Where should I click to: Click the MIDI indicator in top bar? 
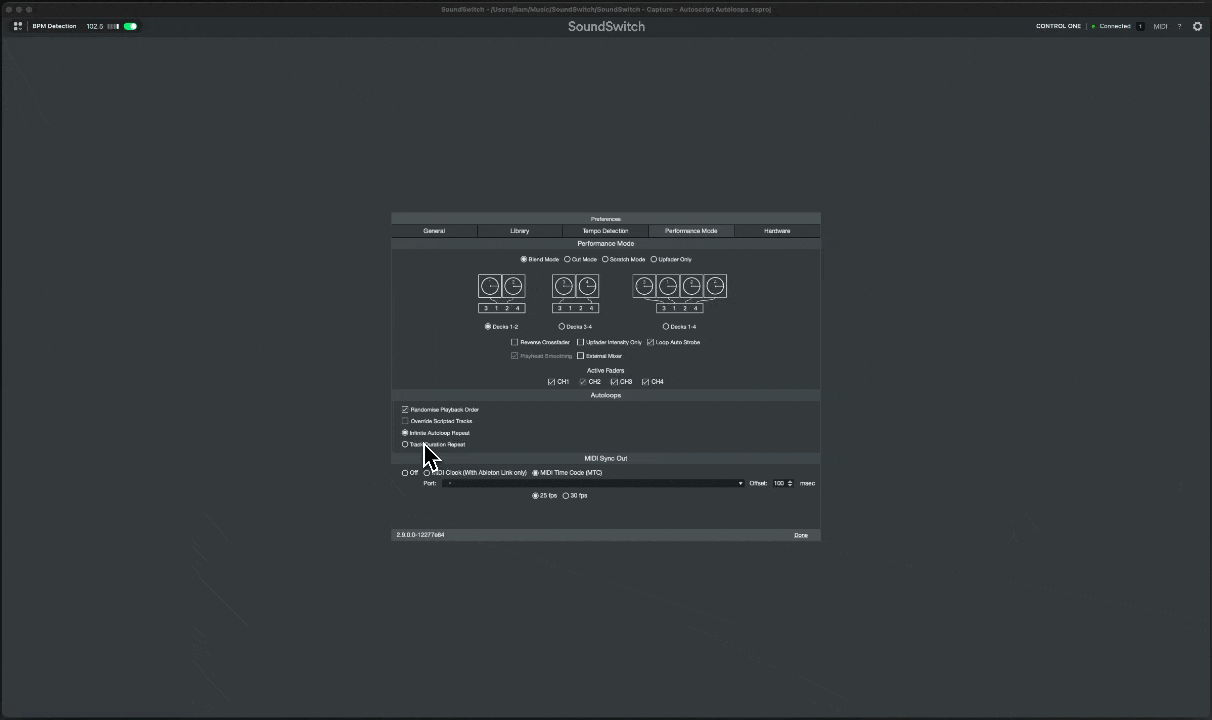coord(1160,26)
